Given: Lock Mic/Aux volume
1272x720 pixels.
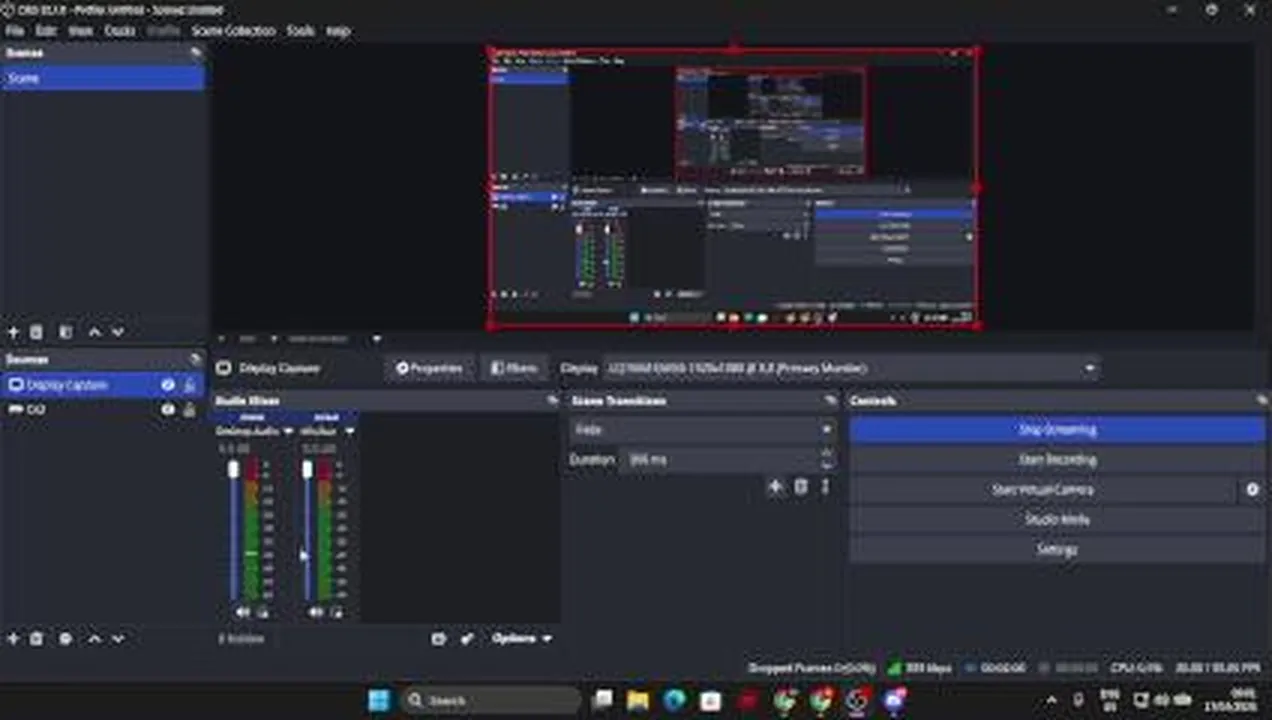Looking at the screenshot, I should 337,612.
